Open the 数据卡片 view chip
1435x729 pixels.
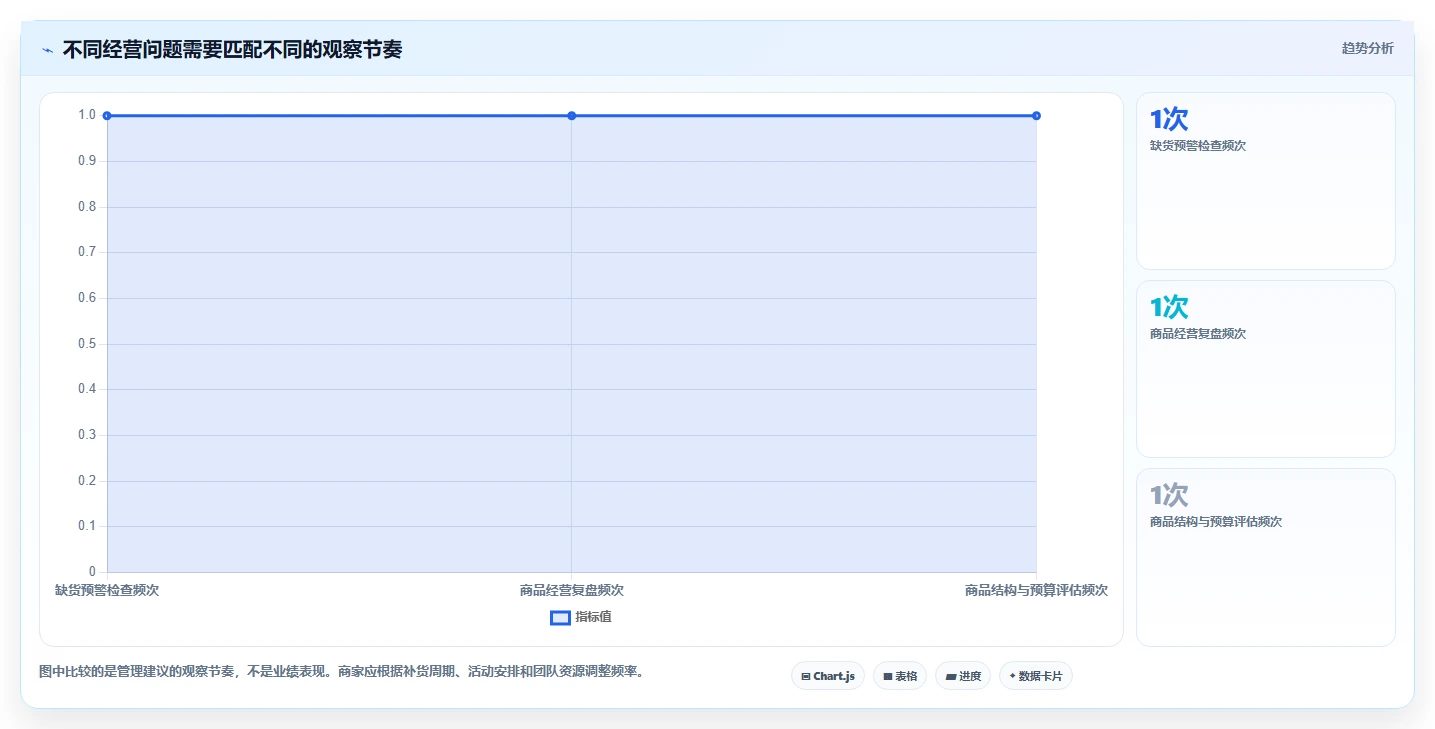click(x=1035, y=676)
